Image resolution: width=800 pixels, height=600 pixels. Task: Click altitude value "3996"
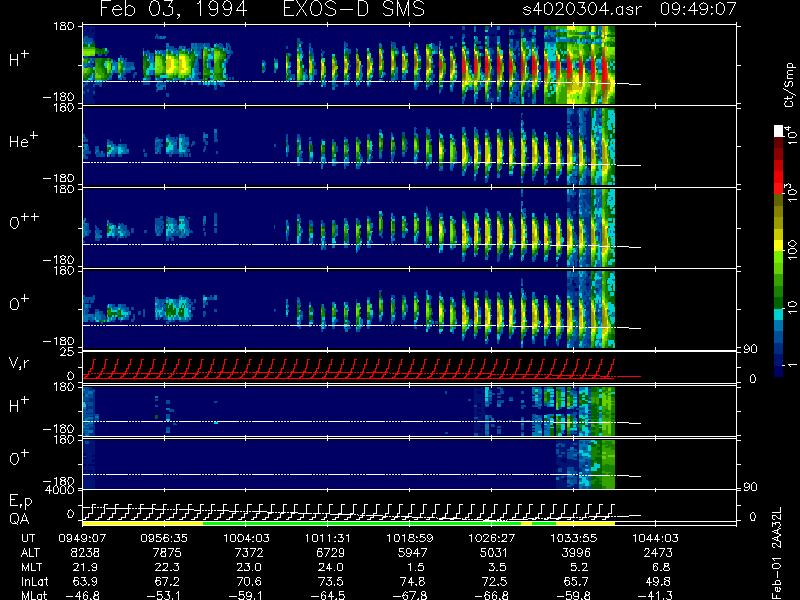pos(577,553)
